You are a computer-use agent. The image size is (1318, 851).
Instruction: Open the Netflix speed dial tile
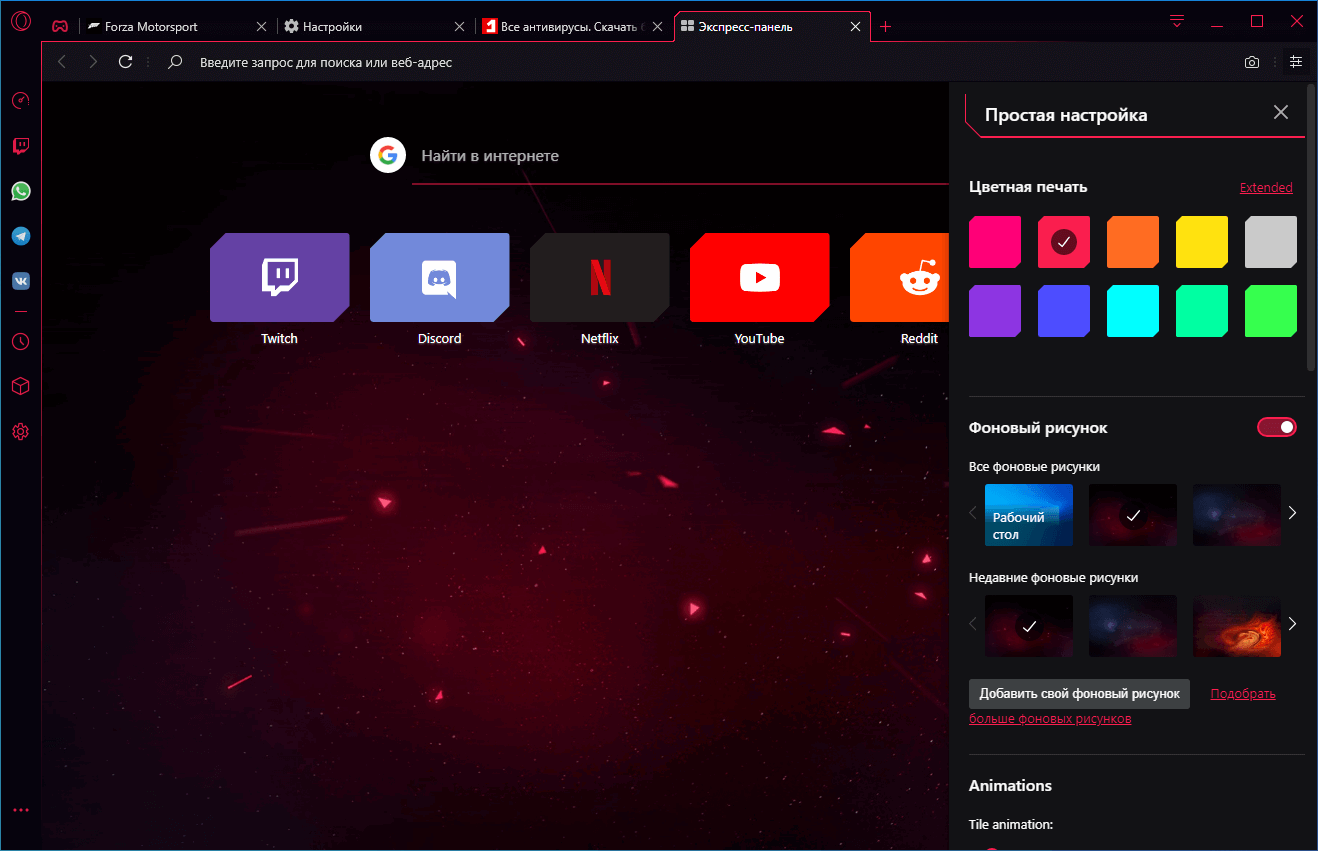pos(600,278)
